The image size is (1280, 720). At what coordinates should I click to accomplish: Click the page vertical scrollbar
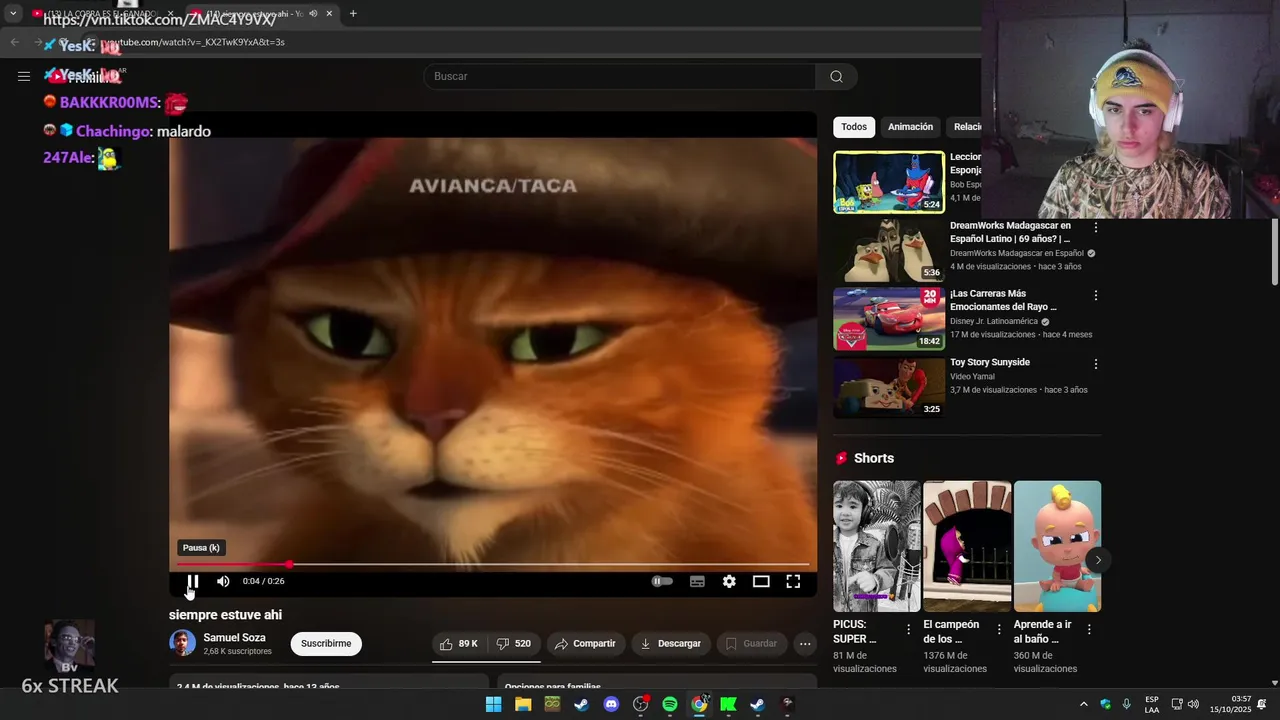1274,250
